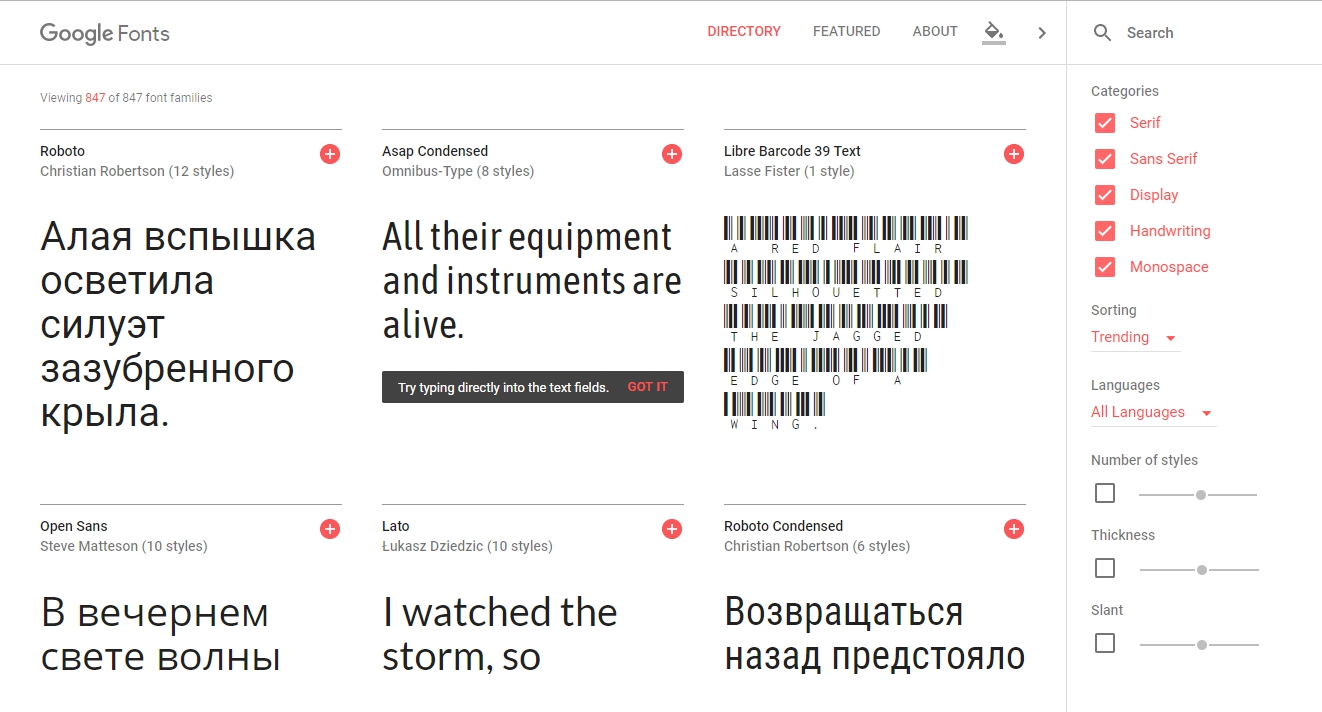Switch to the FEATURED tab
This screenshot has width=1322, height=712.
point(846,31)
